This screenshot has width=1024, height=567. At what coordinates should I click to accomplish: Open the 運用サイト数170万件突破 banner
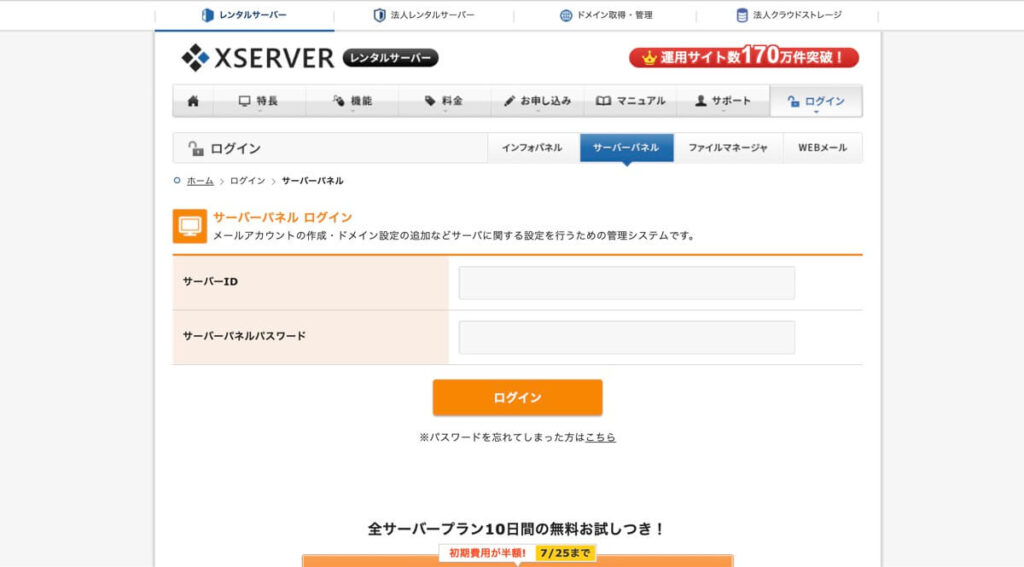click(x=744, y=57)
